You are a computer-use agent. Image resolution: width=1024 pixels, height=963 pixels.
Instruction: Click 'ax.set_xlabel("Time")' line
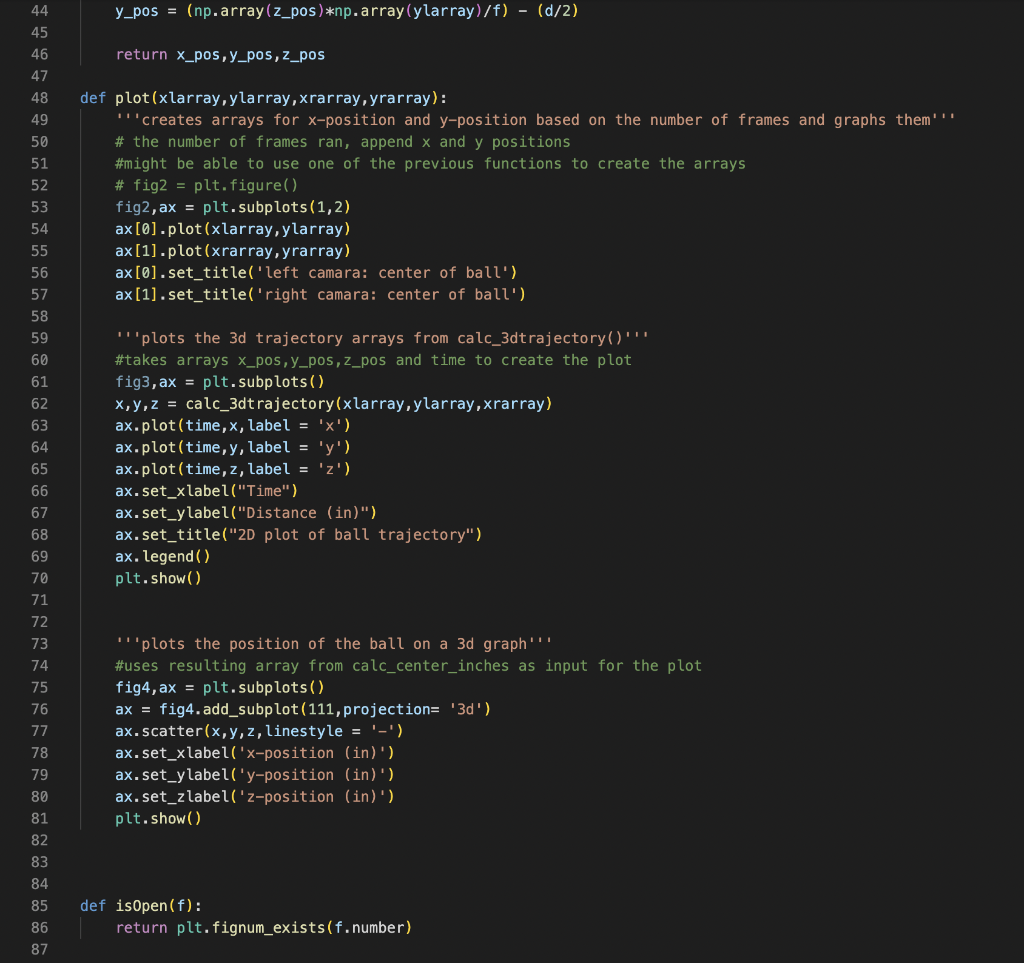[206, 491]
